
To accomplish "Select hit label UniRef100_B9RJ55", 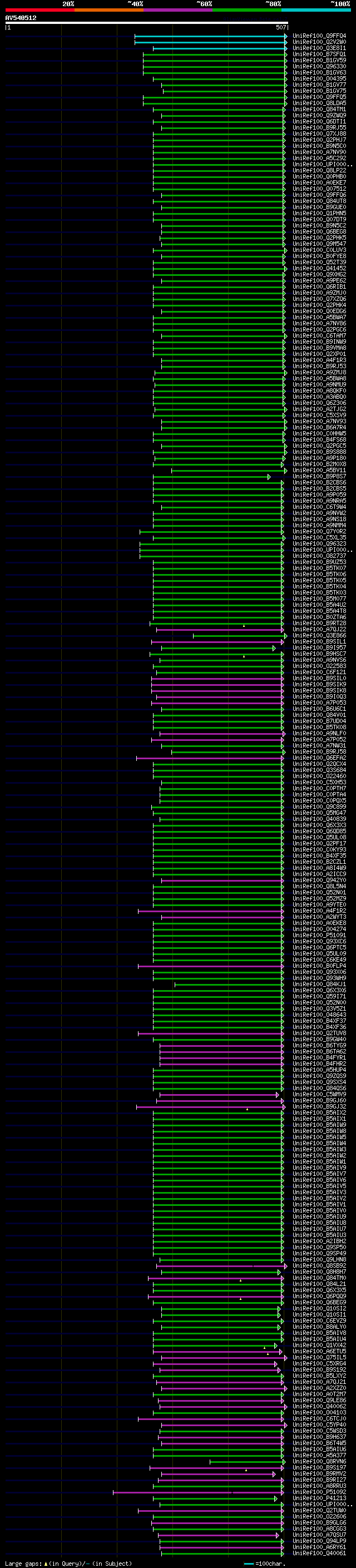I will click(x=319, y=127).
